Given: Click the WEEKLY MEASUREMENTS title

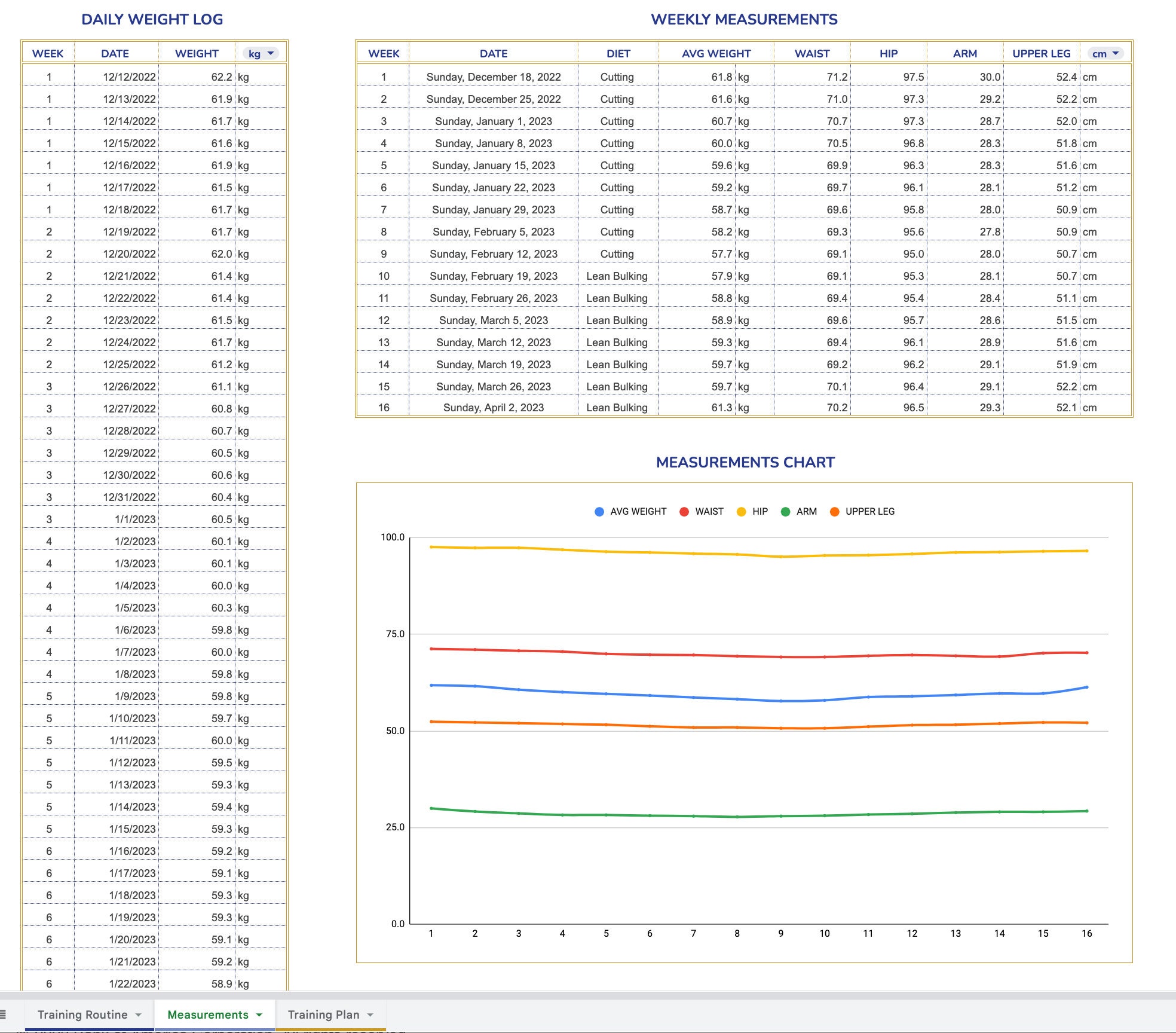Looking at the screenshot, I should click(745, 19).
